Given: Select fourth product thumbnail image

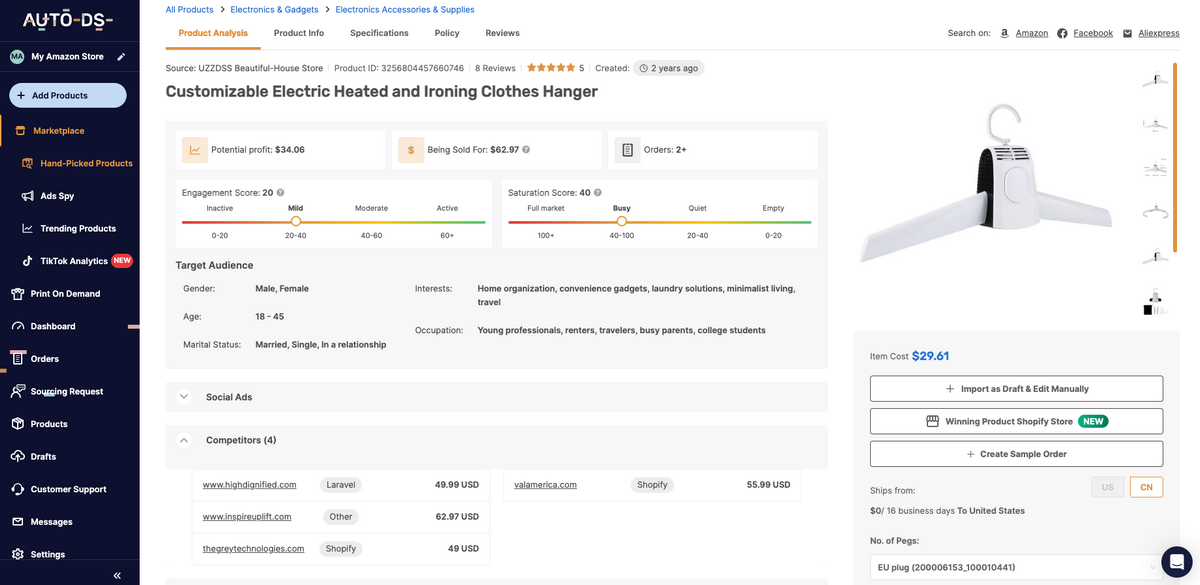Looking at the screenshot, I should (x=1156, y=212).
